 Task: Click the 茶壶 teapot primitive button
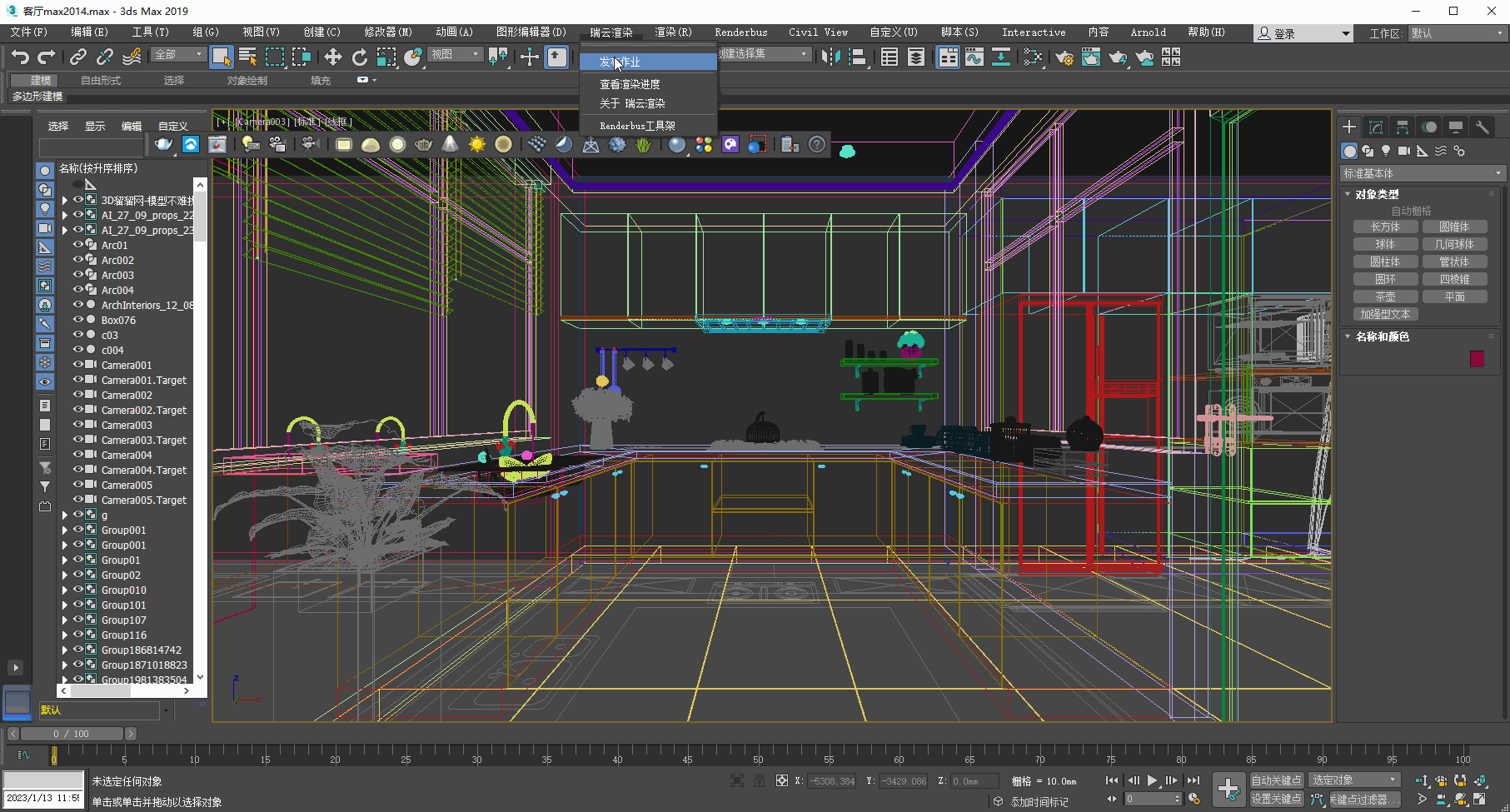point(1385,296)
